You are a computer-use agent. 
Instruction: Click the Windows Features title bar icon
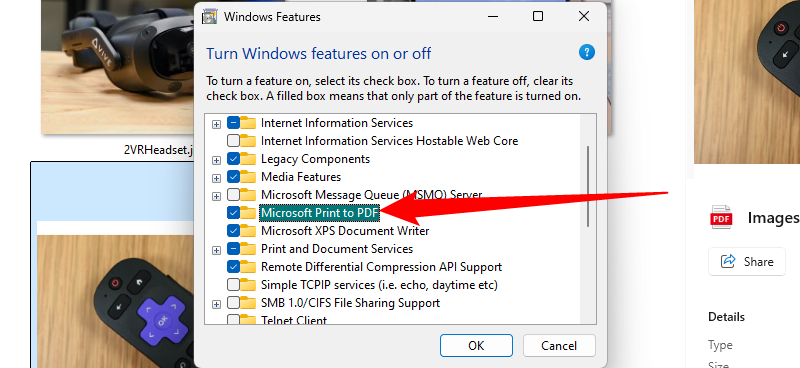point(210,16)
